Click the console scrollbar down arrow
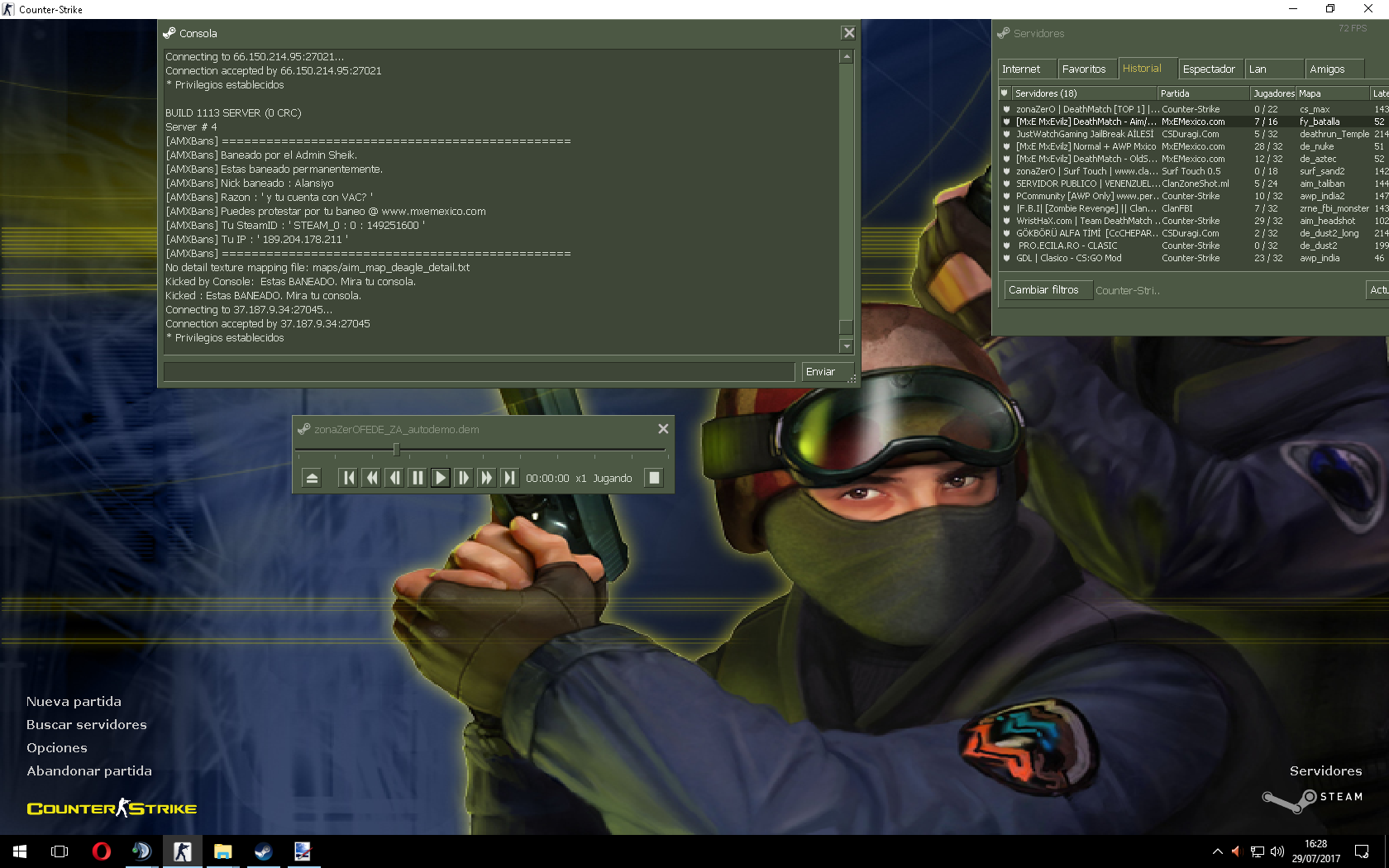The width and height of the screenshot is (1389, 868). [x=846, y=346]
